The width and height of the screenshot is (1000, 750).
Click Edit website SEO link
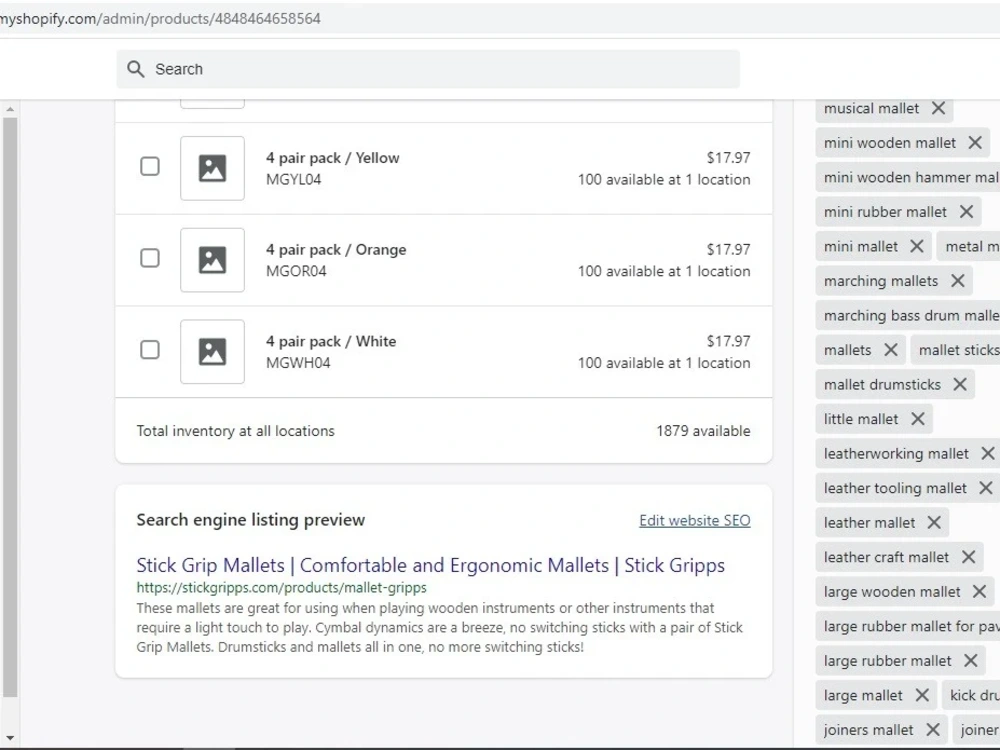695,520
